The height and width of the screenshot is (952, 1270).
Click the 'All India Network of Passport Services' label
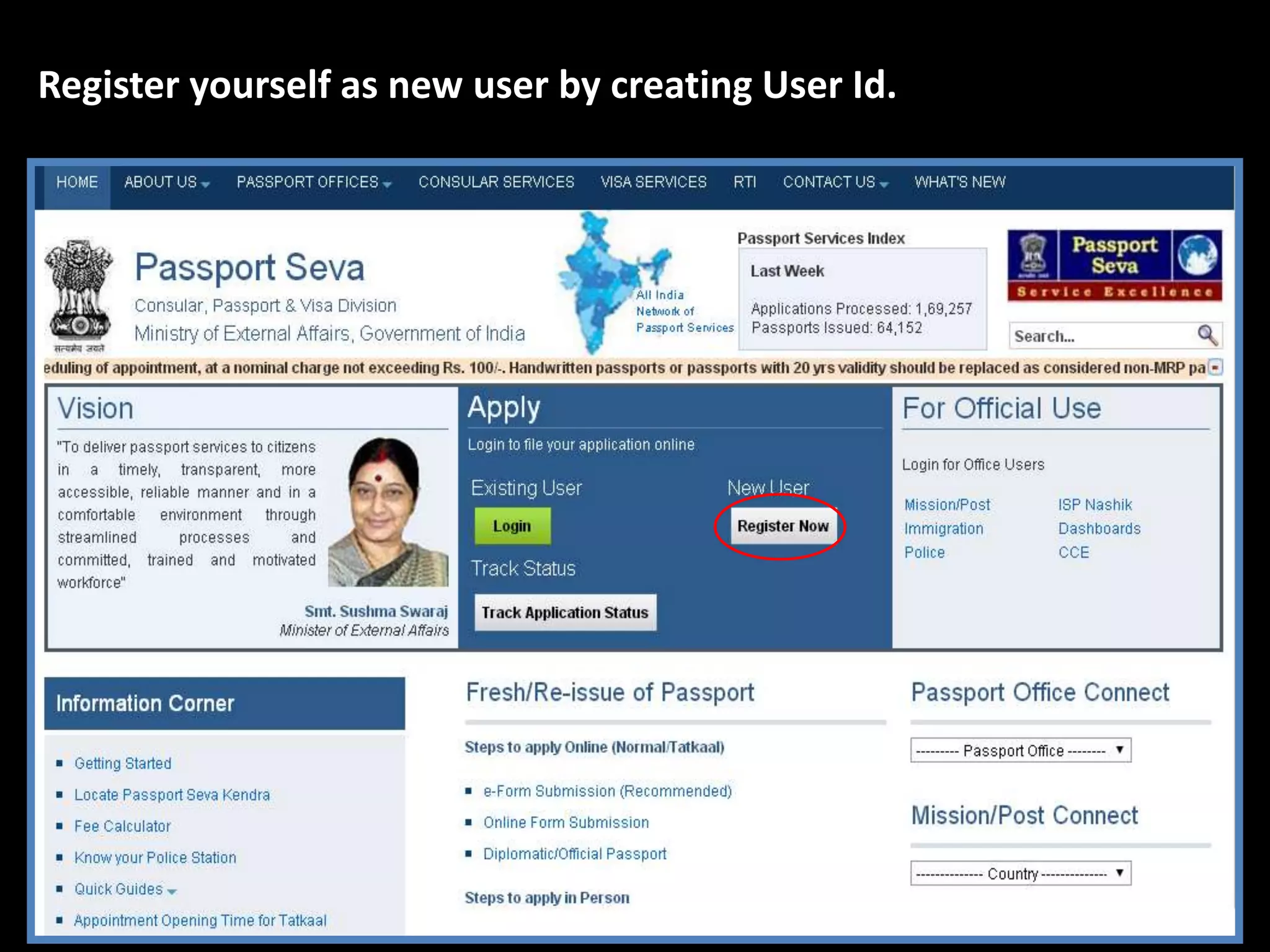pyautogui.click(x=685, y=311)
